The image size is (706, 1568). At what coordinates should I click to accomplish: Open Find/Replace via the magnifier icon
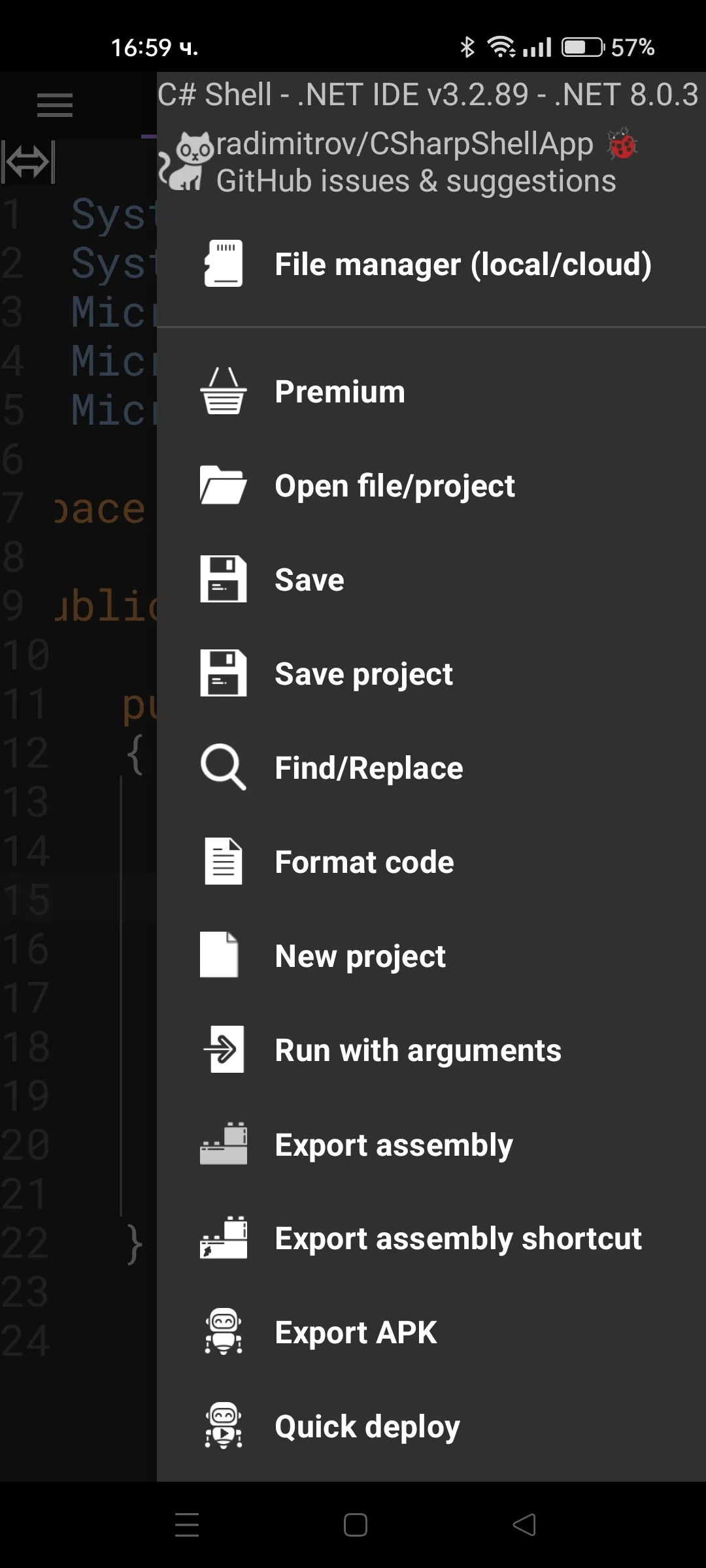223,768
